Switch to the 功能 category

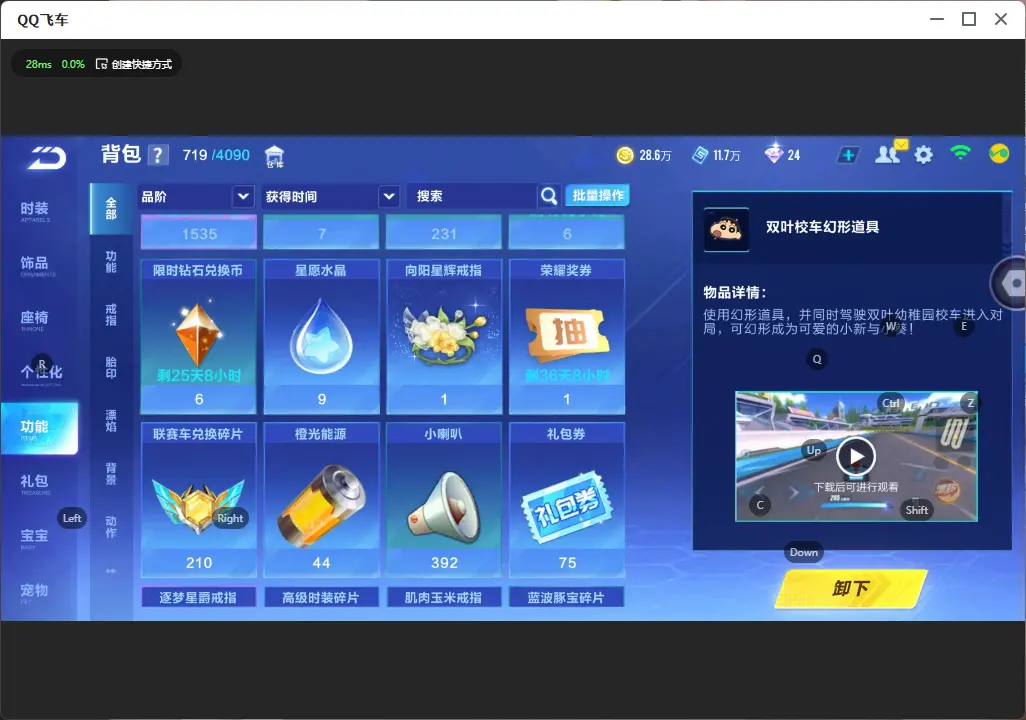[39, 428]
